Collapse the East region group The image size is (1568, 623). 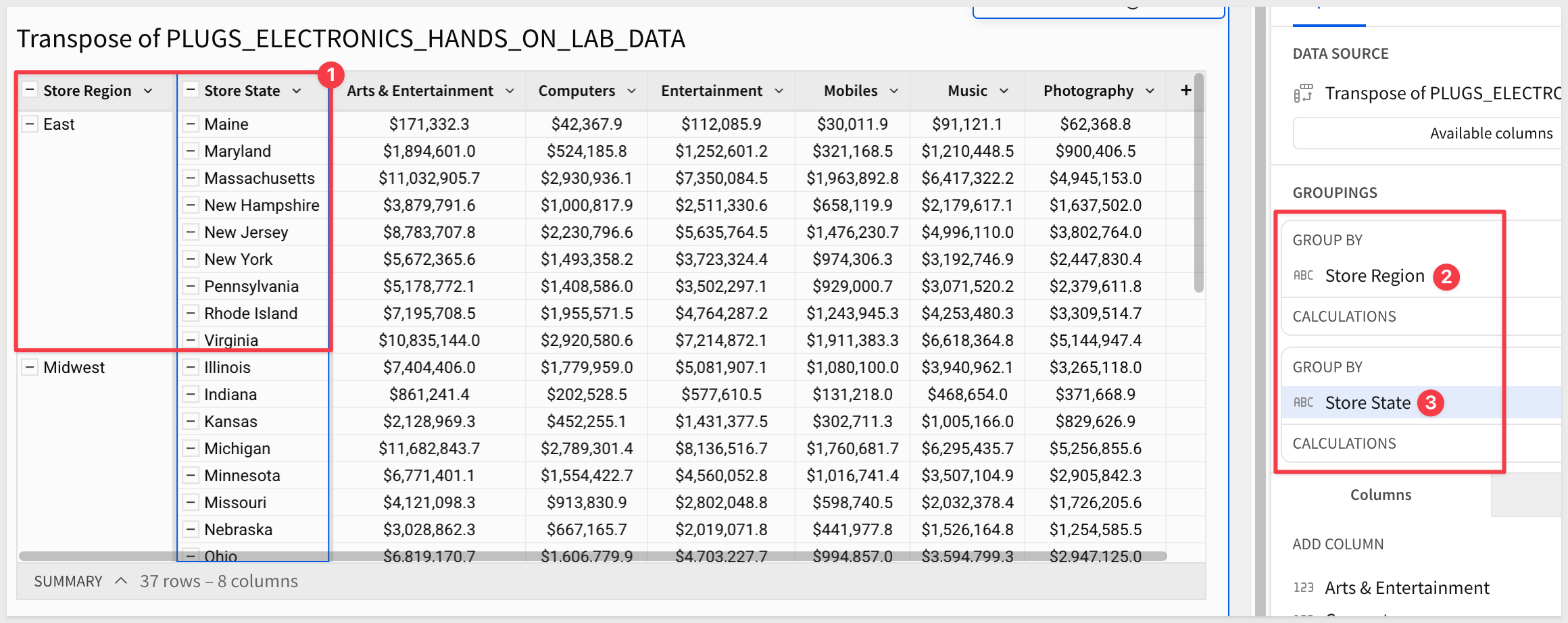(30, 124)
